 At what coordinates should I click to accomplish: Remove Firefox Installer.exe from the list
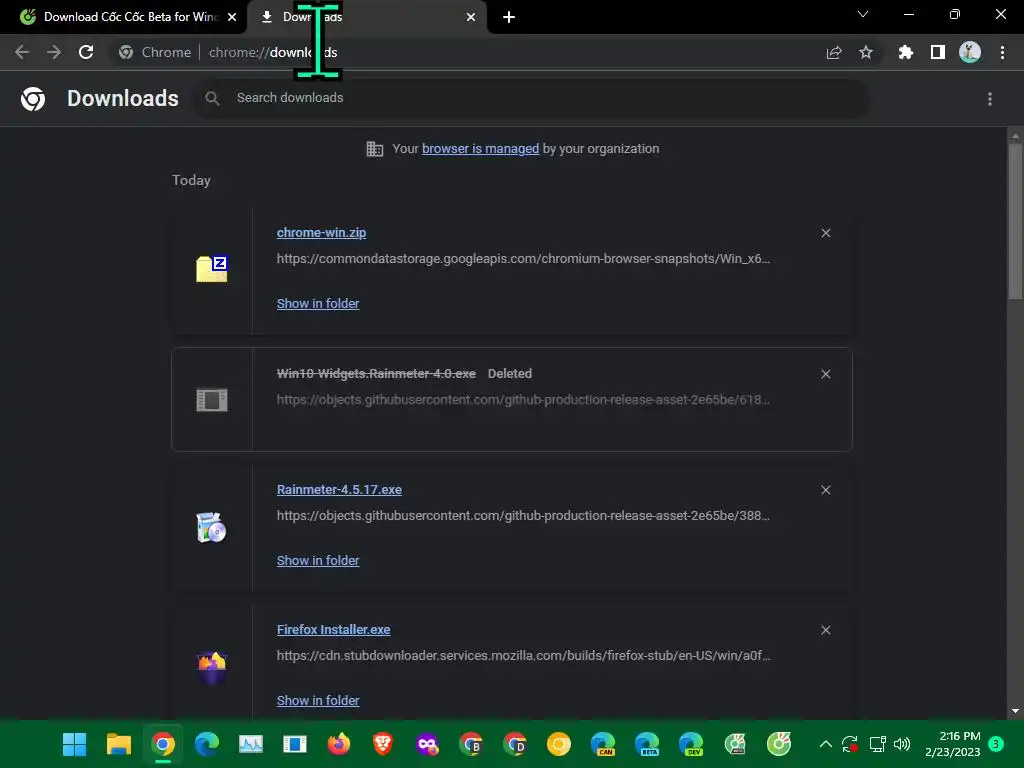(825, 630)
